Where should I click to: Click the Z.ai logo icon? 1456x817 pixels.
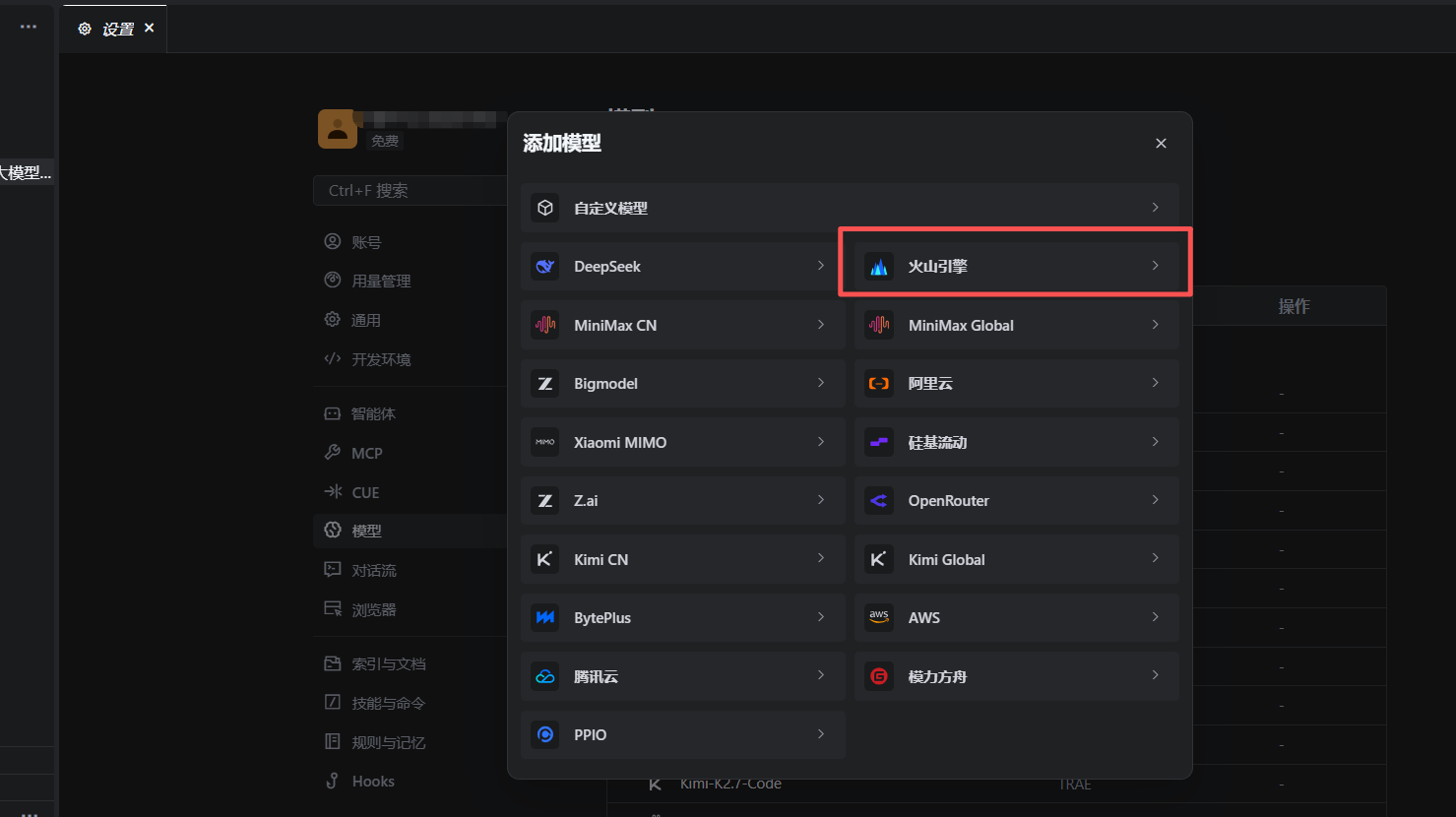click(x=545, y=501)
